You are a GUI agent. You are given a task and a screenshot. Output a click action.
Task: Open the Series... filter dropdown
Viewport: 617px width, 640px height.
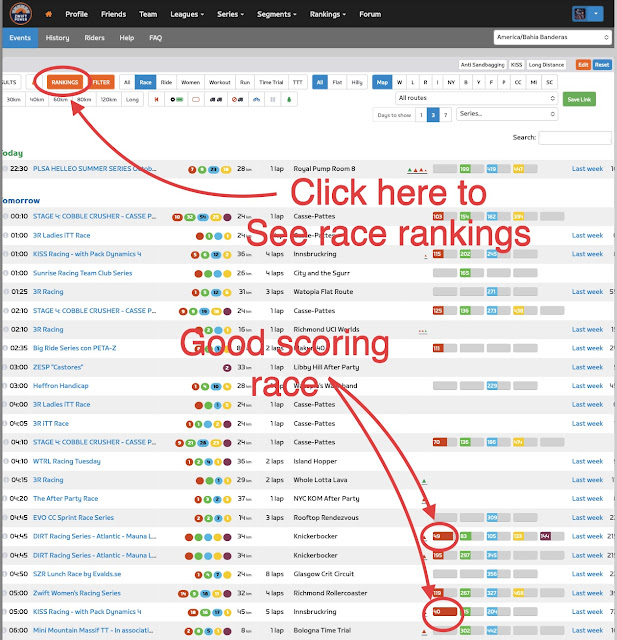(507, 114)
